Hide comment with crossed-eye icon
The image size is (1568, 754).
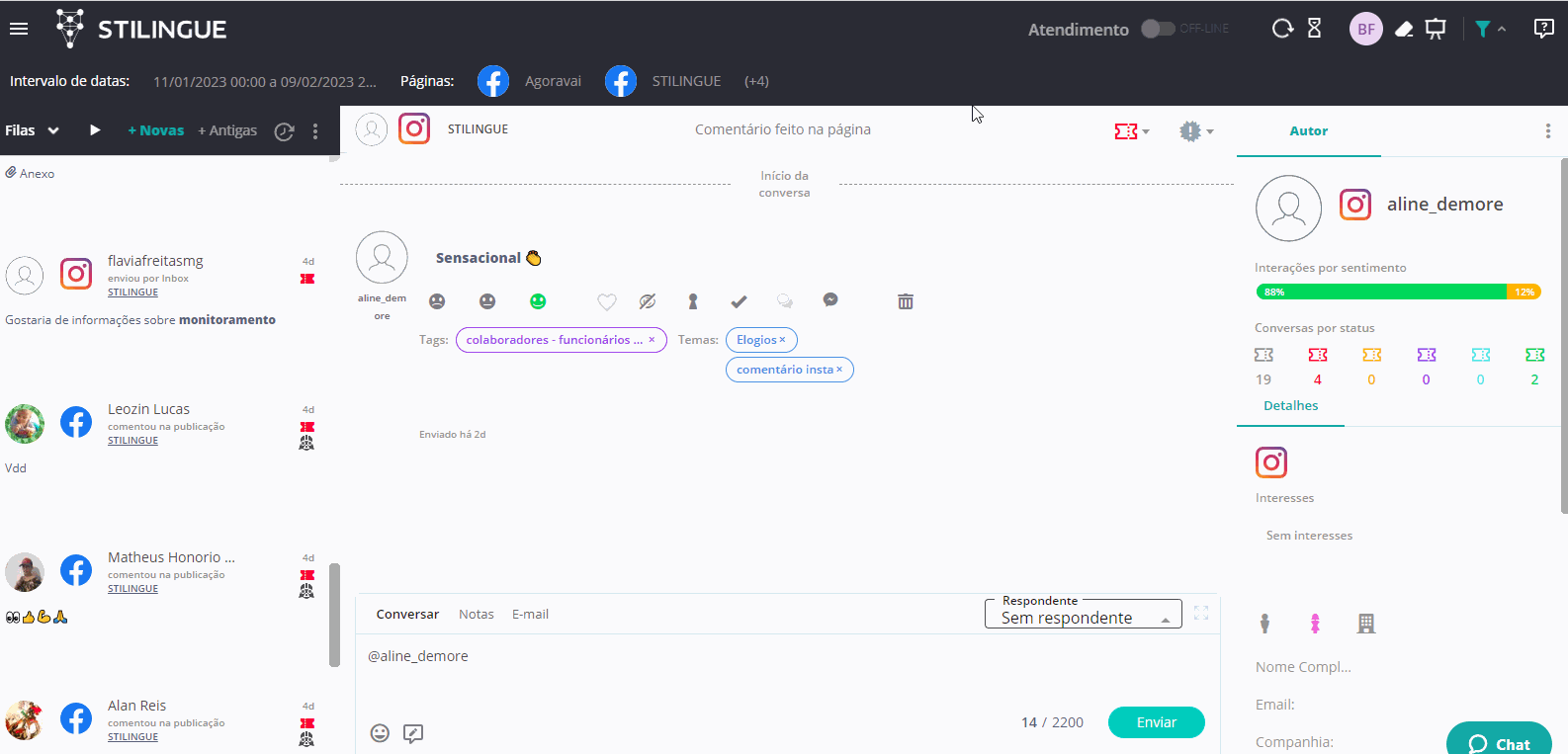click(x=648, y=301)
